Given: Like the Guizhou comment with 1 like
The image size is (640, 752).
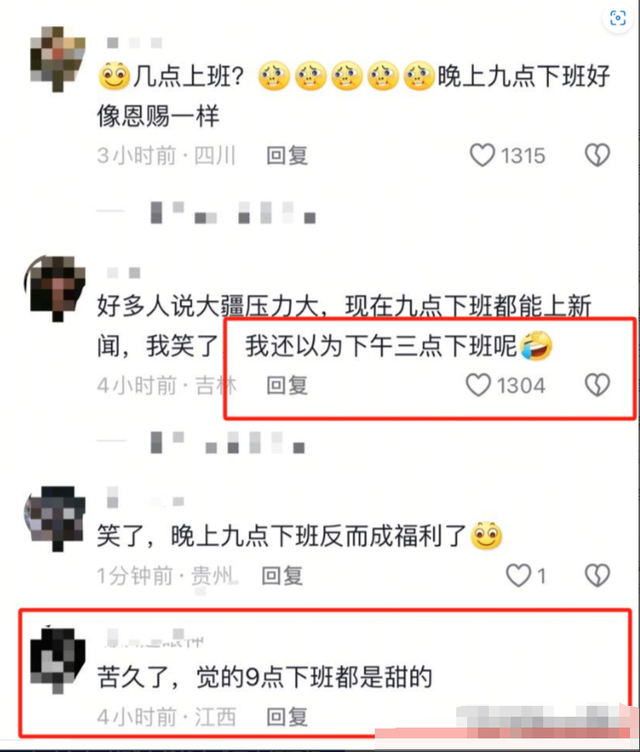Looking at the screenshot, I should tap(519, 575).
